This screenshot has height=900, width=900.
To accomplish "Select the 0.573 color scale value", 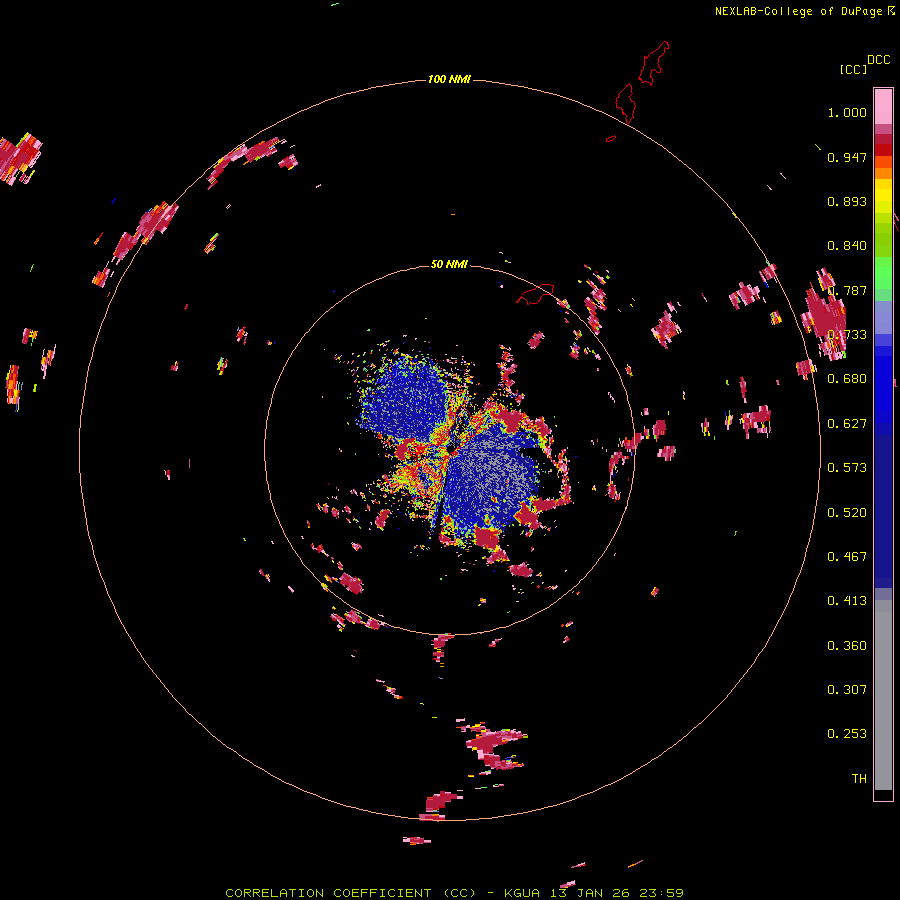I will coord(847,468).
